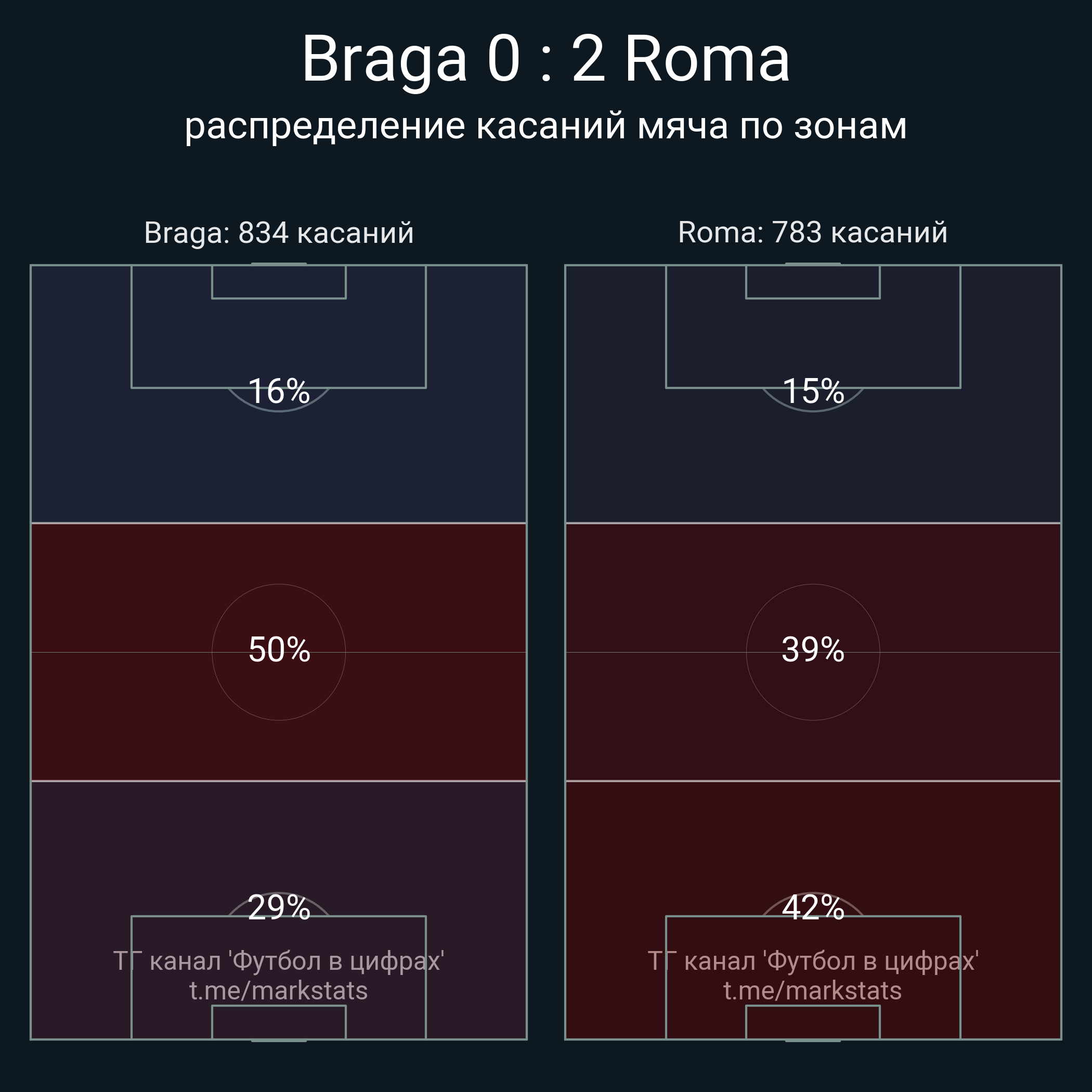Viewport: 1092px width, 1092px height.
Task: Click the 'Braga: 834 касаний' label
Action: click(279, 232)
